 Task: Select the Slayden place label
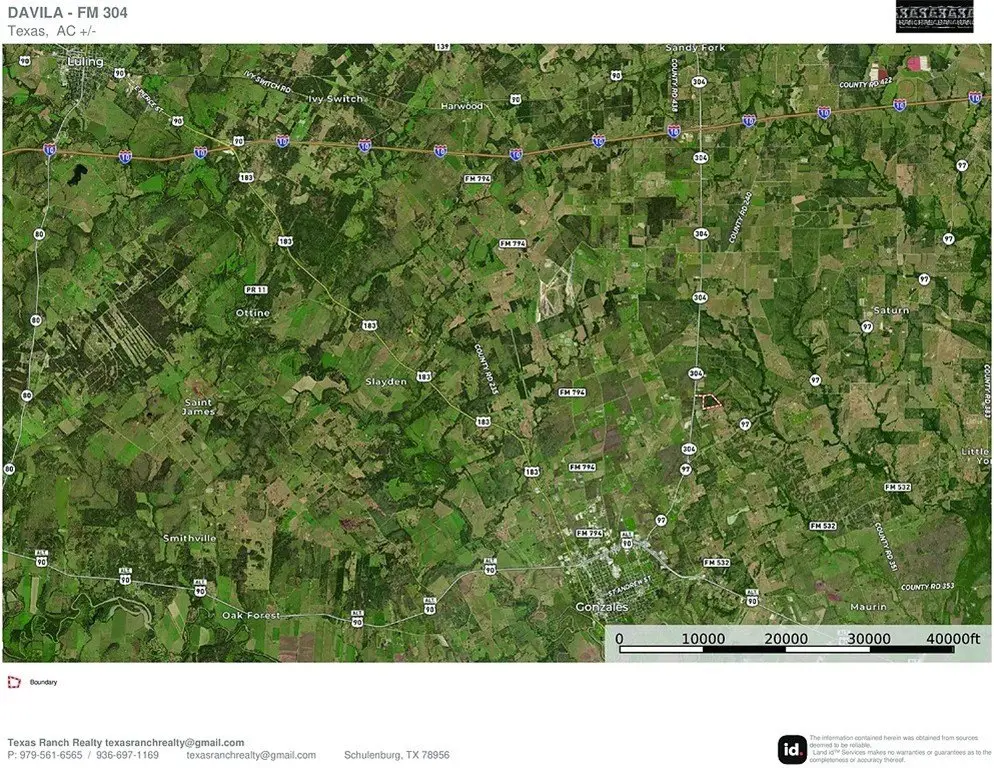[386, 382]
